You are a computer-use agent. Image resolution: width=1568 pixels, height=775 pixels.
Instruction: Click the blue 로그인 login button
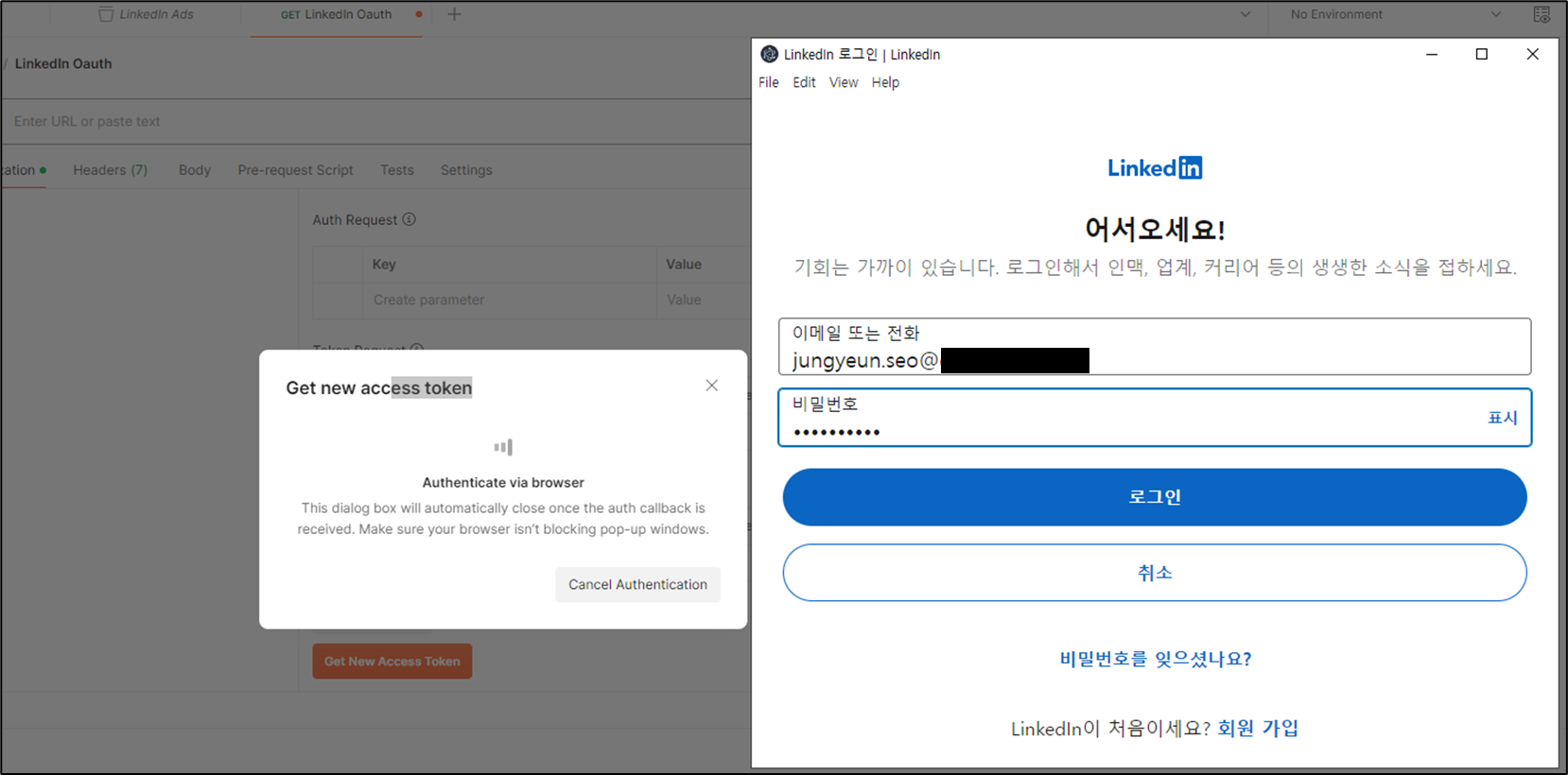pyautogui.click(x=1155, y=497)
